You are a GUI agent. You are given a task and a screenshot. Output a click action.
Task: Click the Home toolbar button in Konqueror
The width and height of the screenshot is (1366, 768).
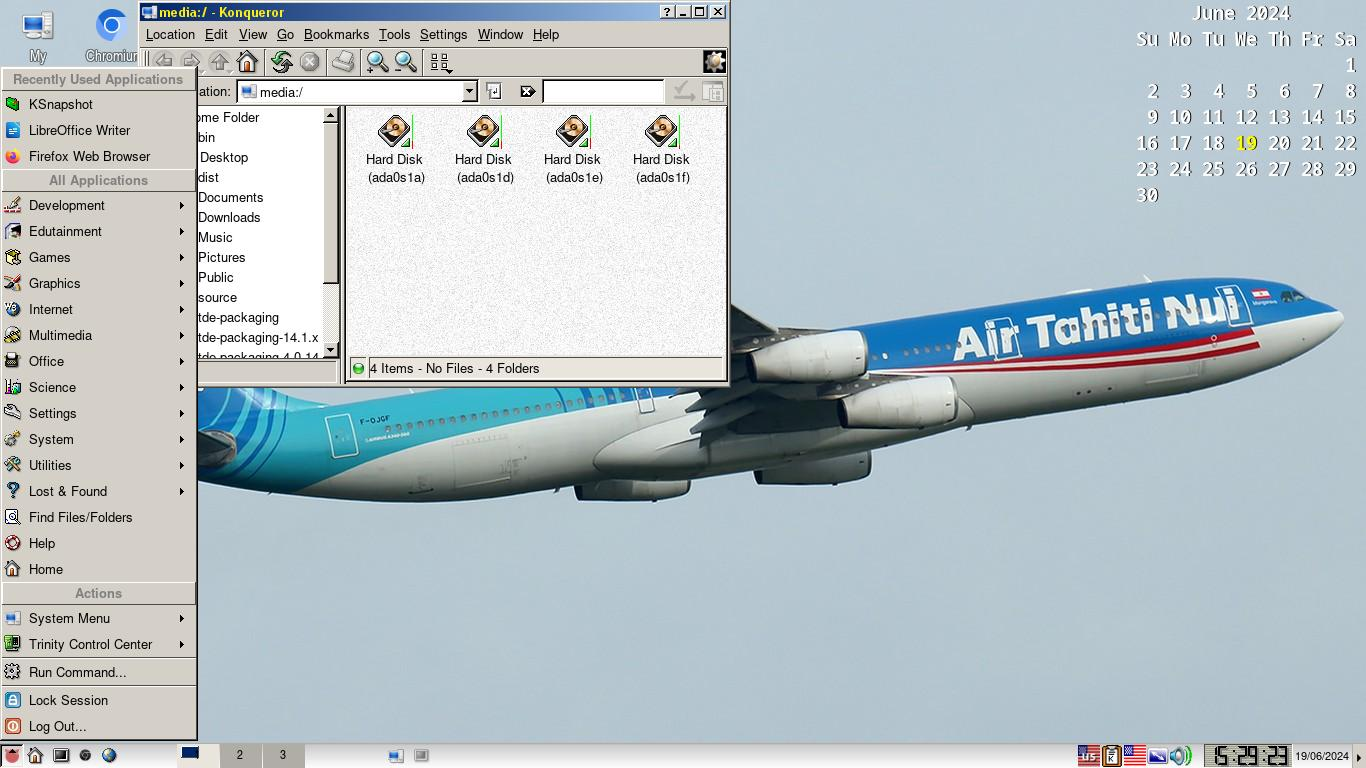(247, 62)
